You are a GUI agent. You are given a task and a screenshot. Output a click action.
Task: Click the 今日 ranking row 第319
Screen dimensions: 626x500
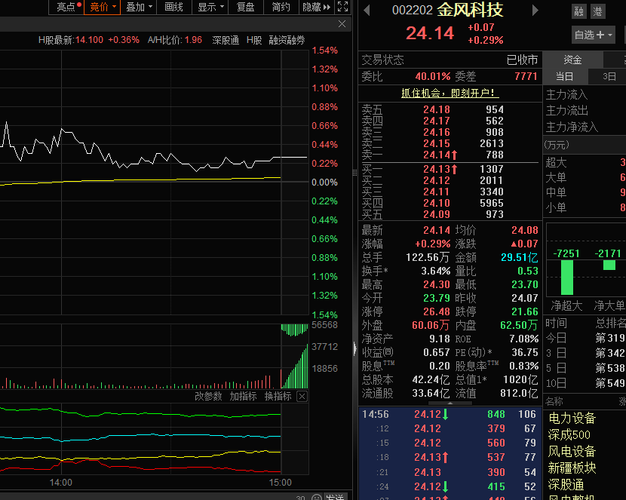pyautogui.click(x=585, y=338)
